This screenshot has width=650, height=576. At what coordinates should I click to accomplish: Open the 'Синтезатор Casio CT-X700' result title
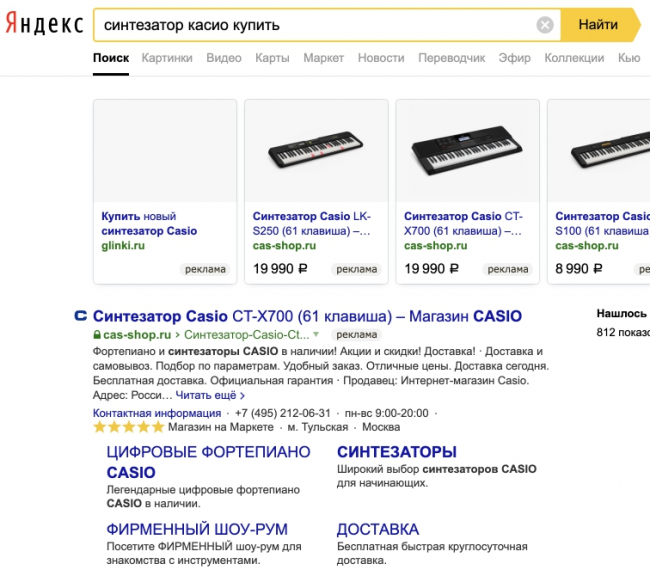point(307,316)
